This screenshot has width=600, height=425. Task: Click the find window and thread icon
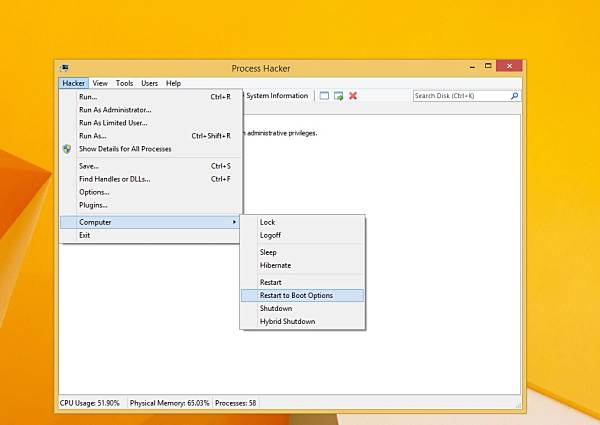tap(338, 96)
